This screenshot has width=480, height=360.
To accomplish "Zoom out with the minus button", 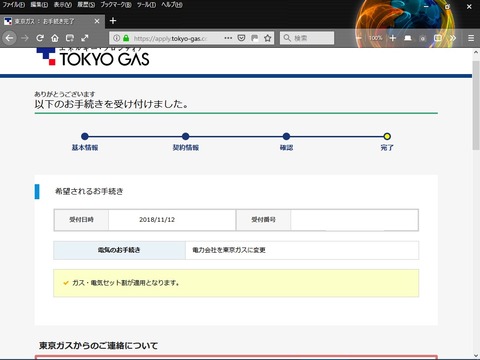I will 358,38.
